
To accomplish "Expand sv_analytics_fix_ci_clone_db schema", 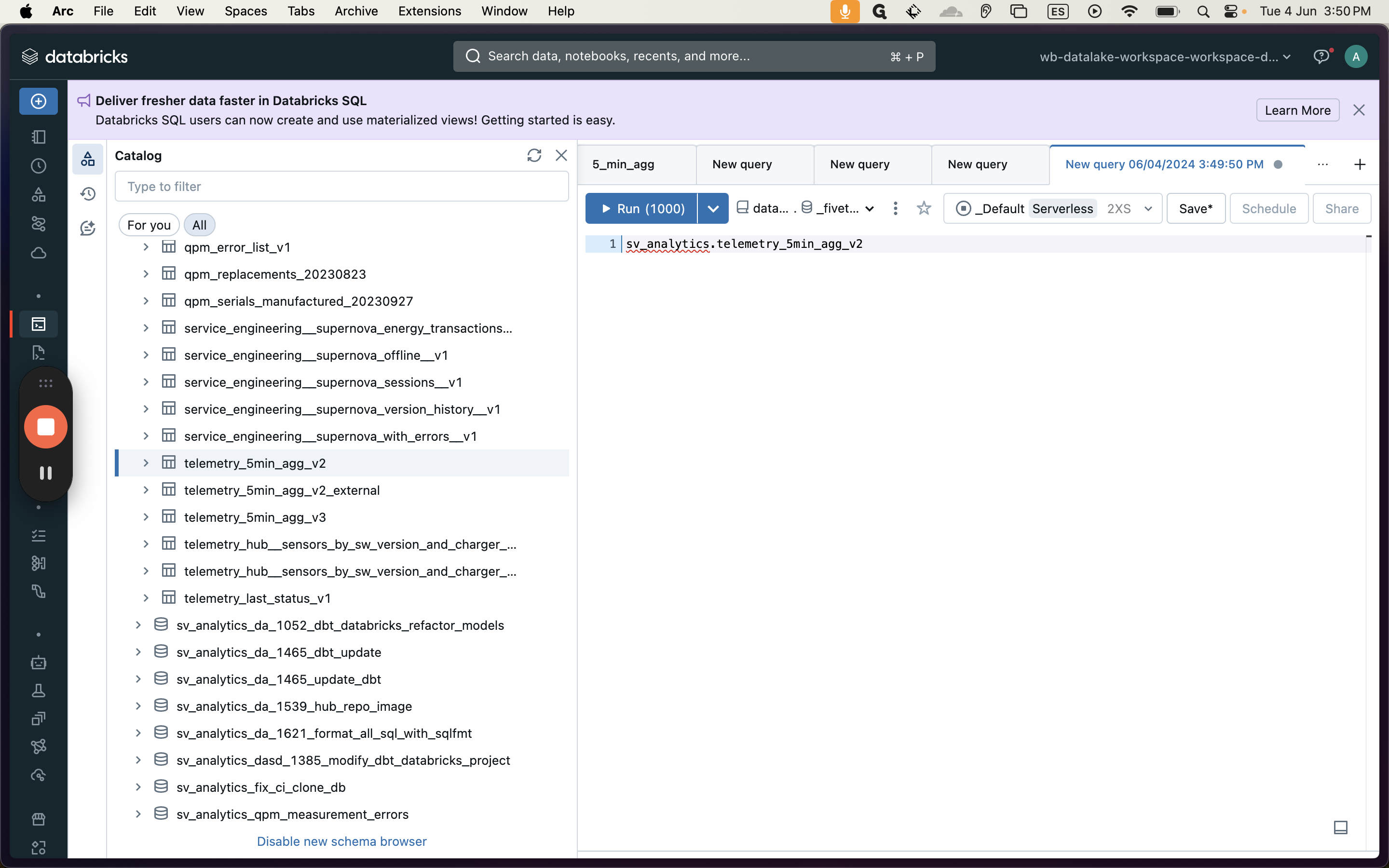I will coord(138,787).
